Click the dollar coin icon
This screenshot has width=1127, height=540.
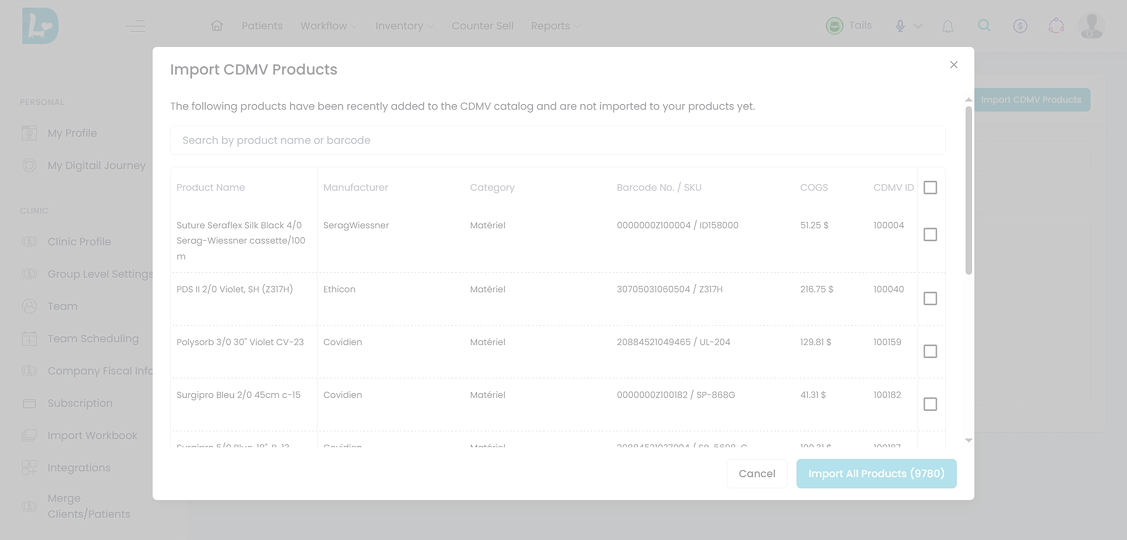click(x=1020, y=26)
